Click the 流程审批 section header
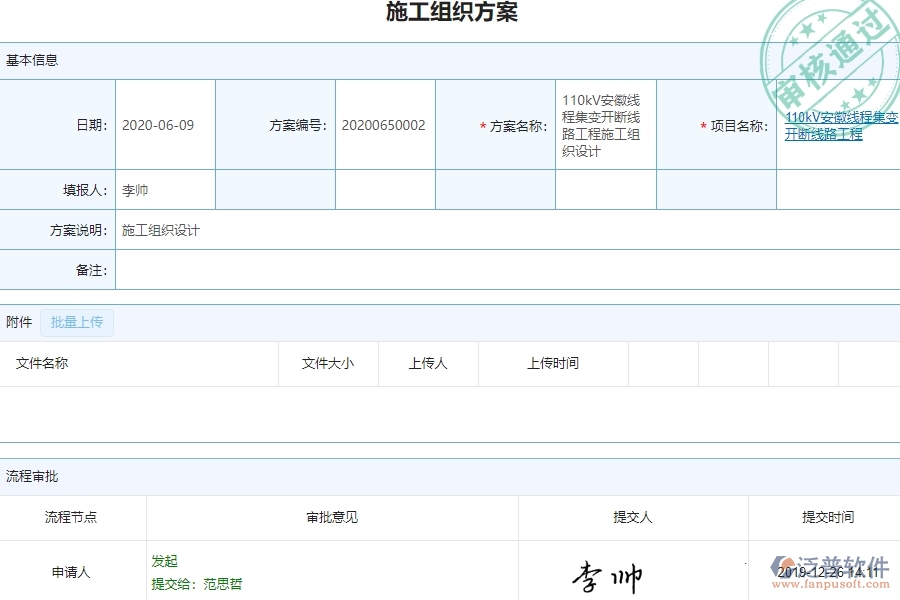The image size is (900, 600). pyautogui.click(x=30, y=476)
